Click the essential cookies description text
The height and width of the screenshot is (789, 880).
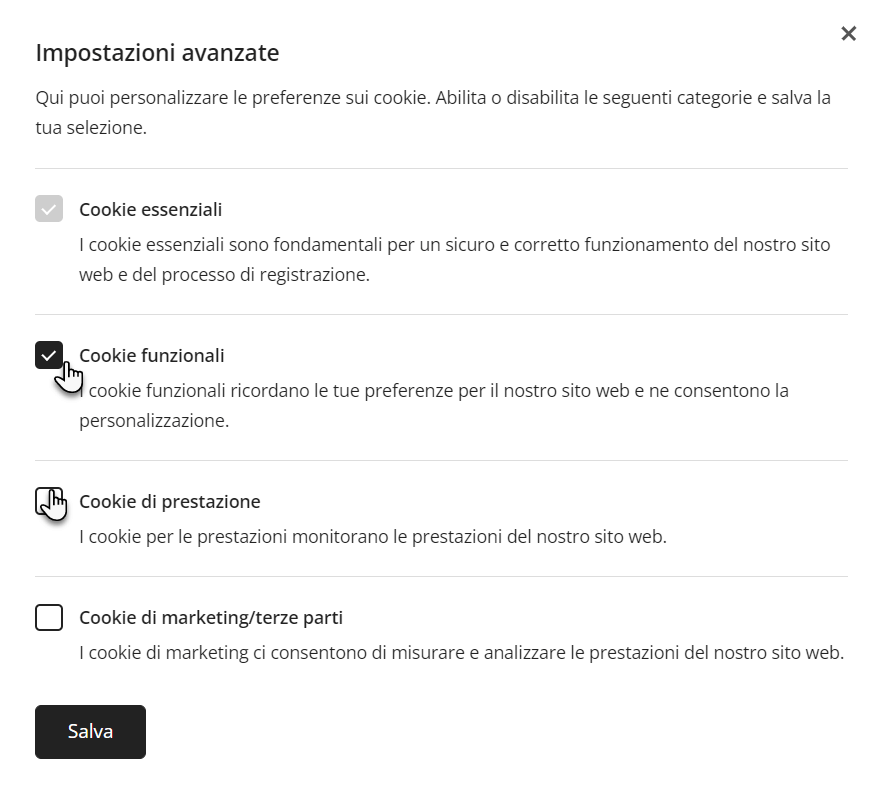click(x=455, y=259)
